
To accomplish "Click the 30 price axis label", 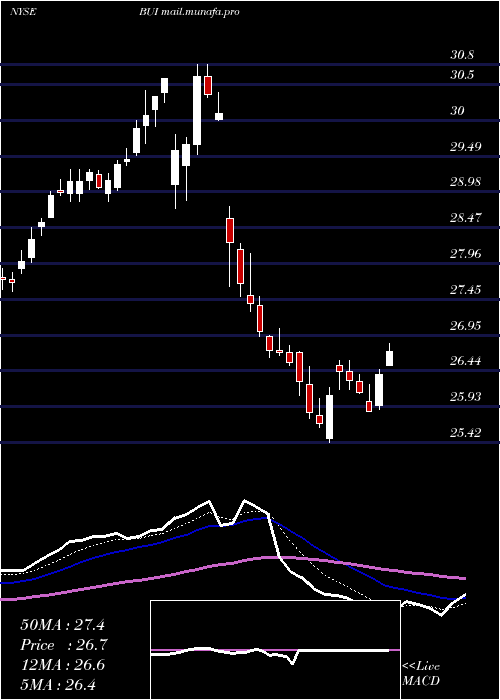I will [x=458, y=111].
